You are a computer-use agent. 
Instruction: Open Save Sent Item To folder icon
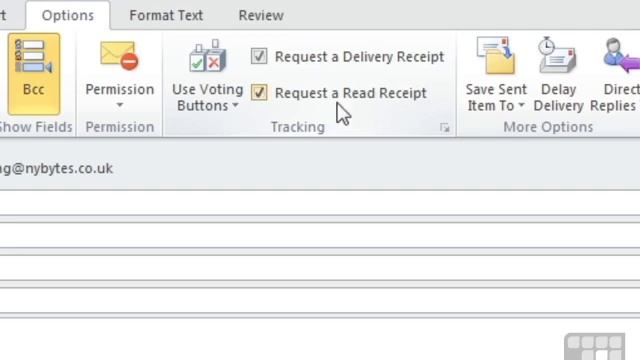point(496,56)
